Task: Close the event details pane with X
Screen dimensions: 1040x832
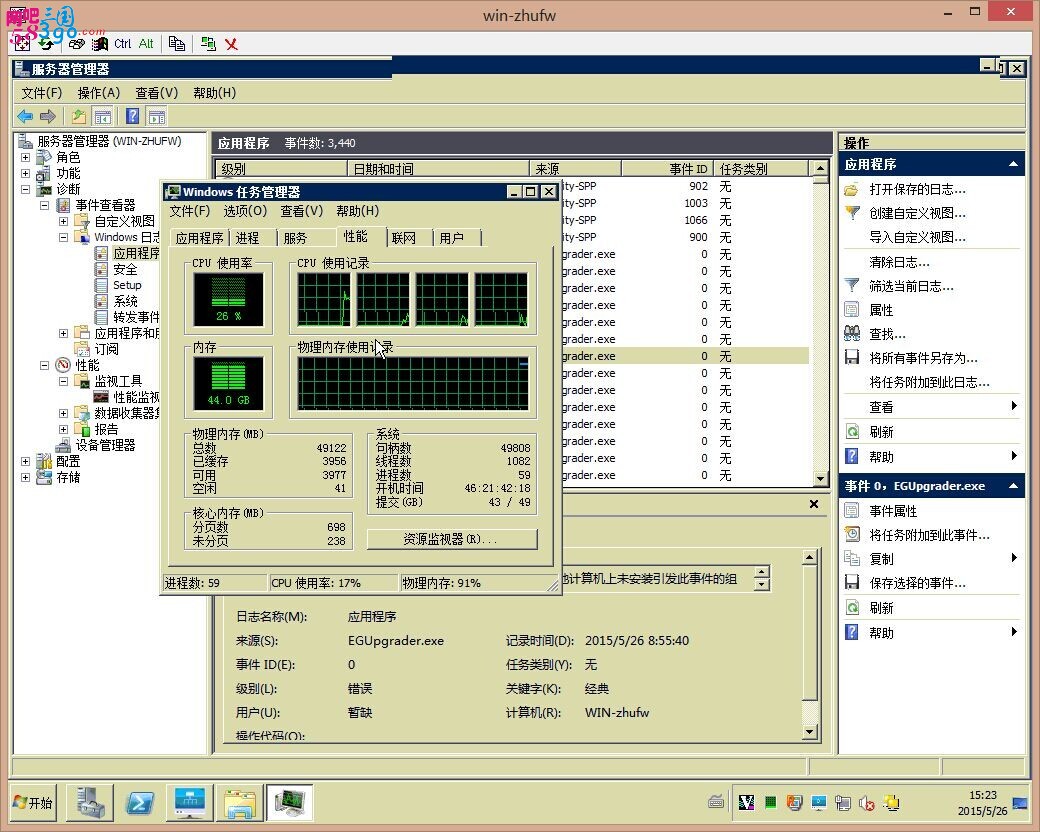Action: (x=814, y=504)
